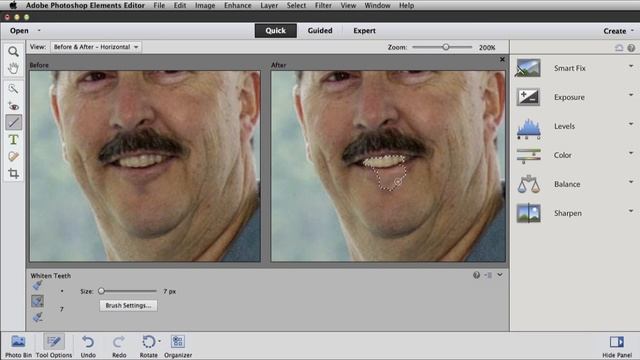Select the Zoom tool in toolbox
The height and width of the screenshot is (360, 640).
pyautogui.click(x=13, y=52)
